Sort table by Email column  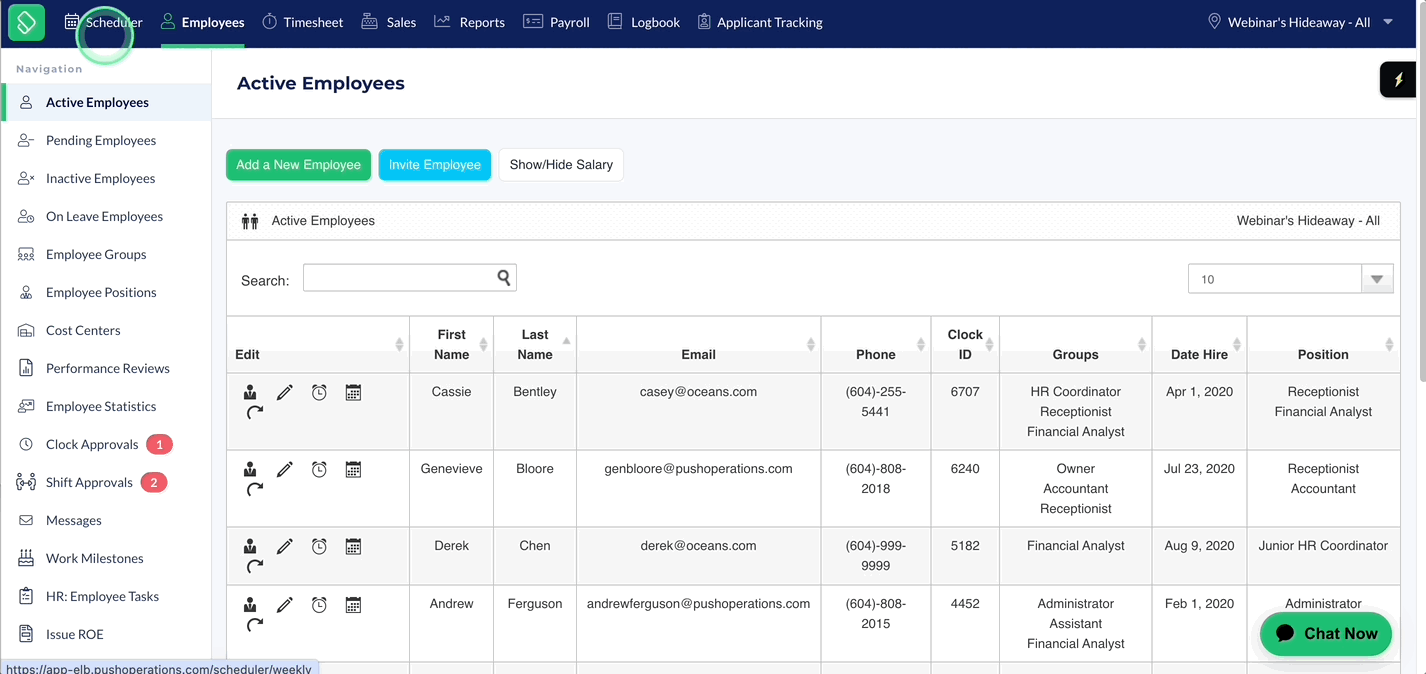point(698,344)
